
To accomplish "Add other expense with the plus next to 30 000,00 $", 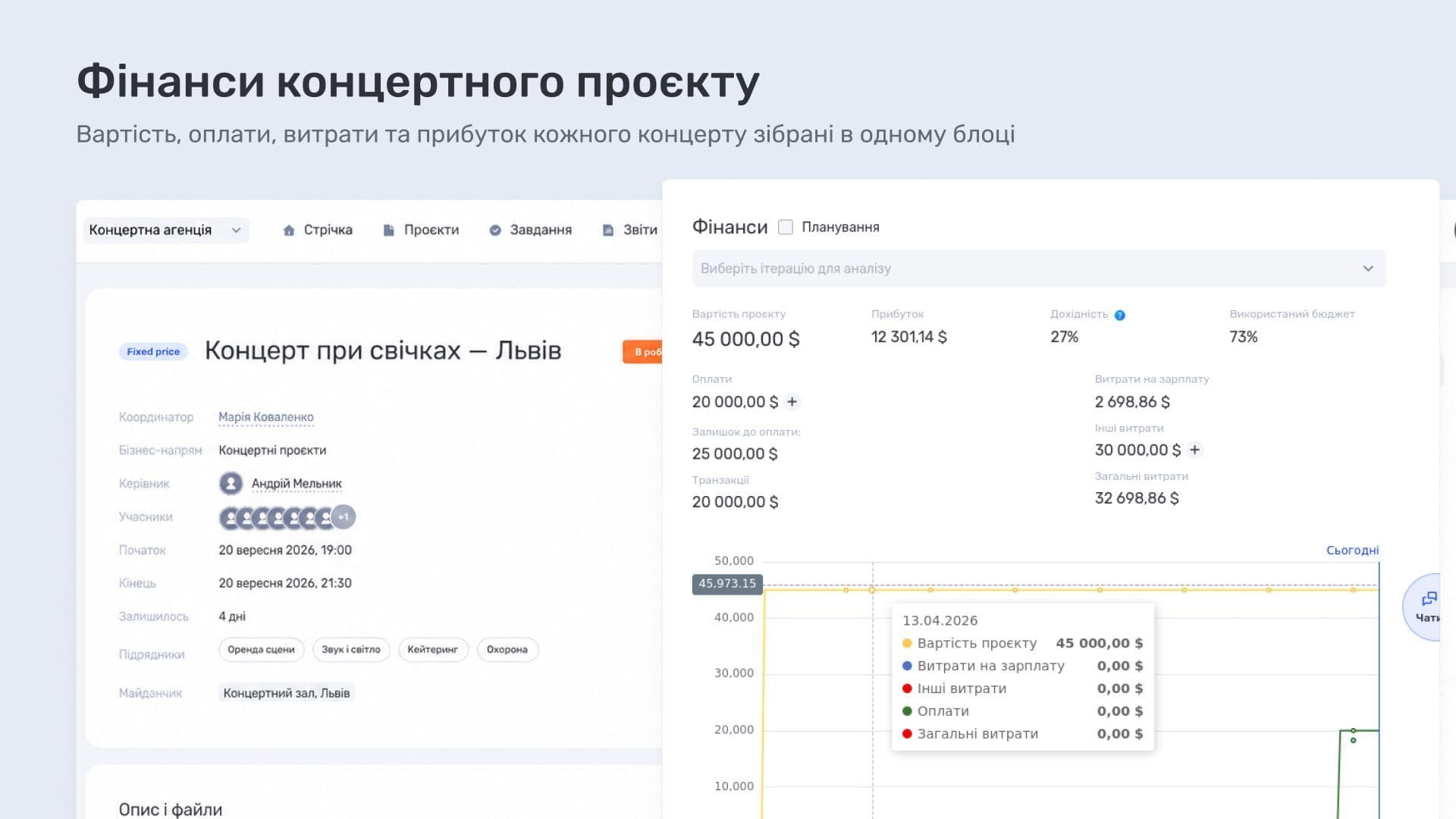I will click(1195, 450).
